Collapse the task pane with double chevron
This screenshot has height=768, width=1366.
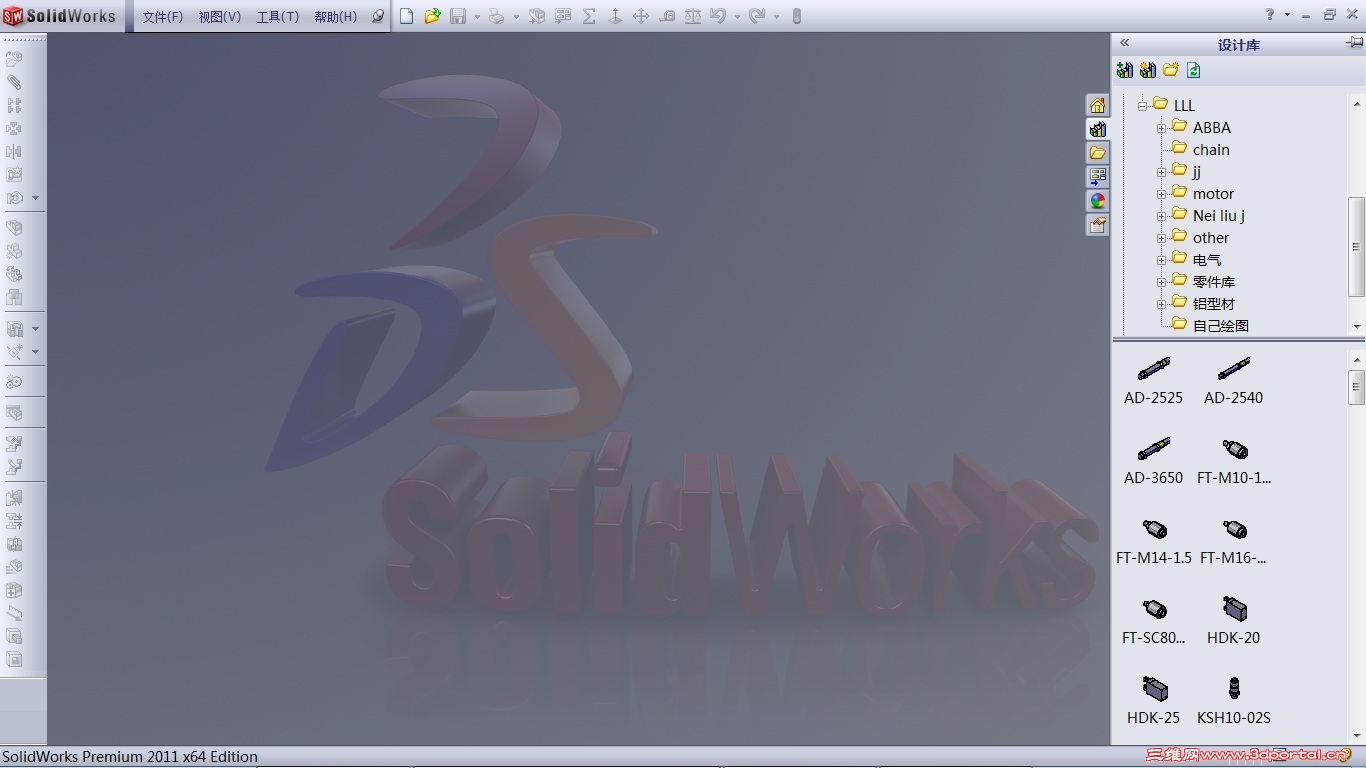(x=1125, y=43)
